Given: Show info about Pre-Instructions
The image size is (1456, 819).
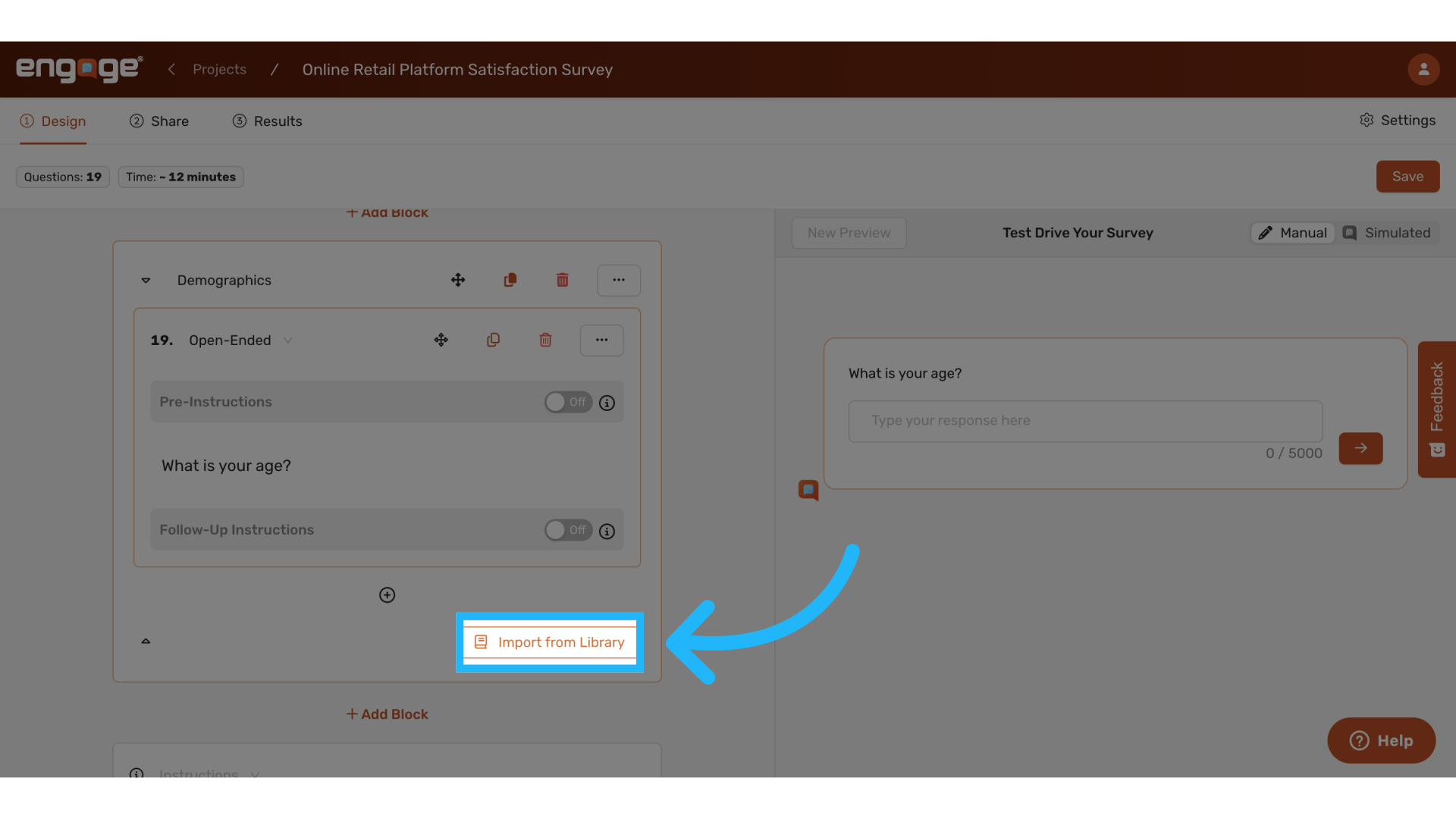Looking at the screenshot, I should point(607,403).
